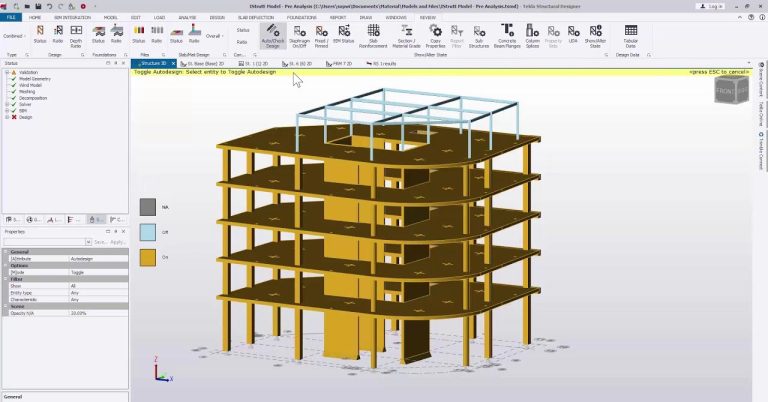This screenshot has width=768, height=402.
Task: Click the Apply button in Properties panel
Action: [118, 242]
